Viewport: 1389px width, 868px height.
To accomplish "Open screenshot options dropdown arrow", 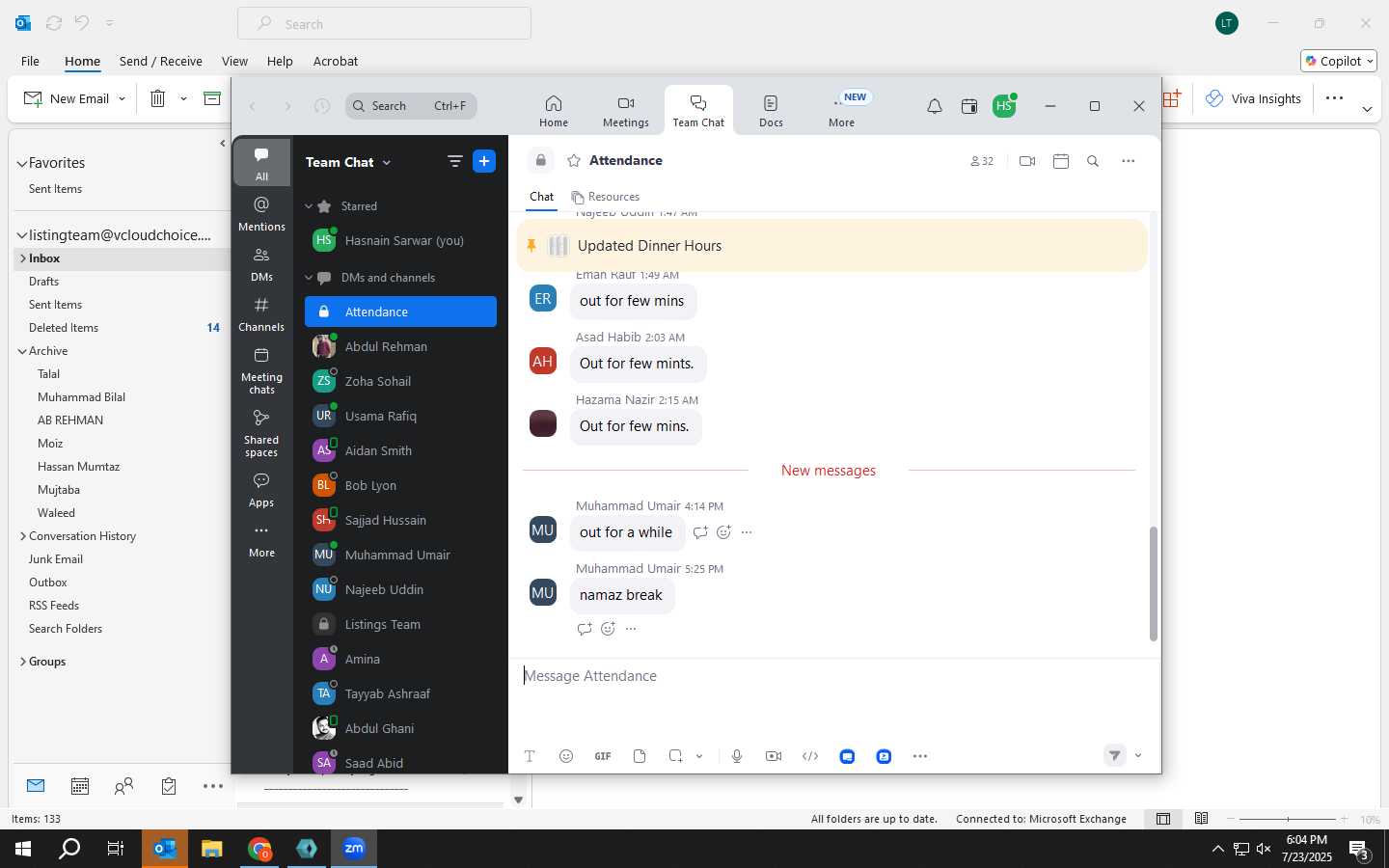I will pos(699,756).
